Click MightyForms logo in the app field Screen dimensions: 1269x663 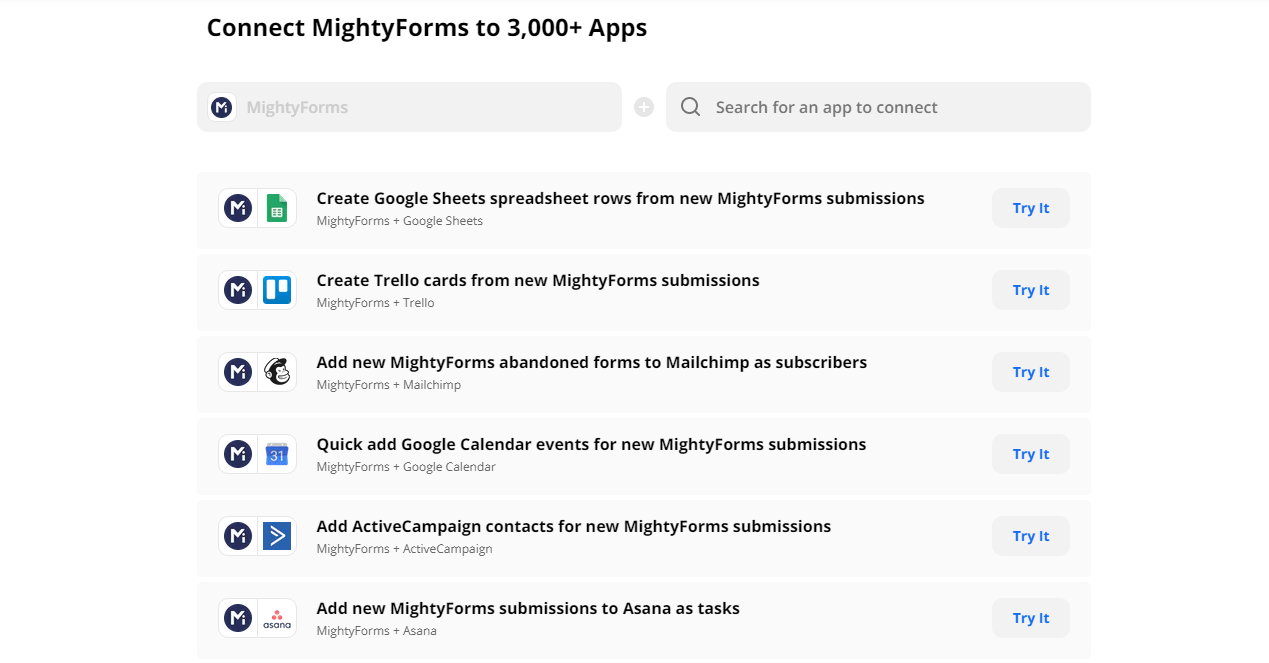click(x=222, y=107)
